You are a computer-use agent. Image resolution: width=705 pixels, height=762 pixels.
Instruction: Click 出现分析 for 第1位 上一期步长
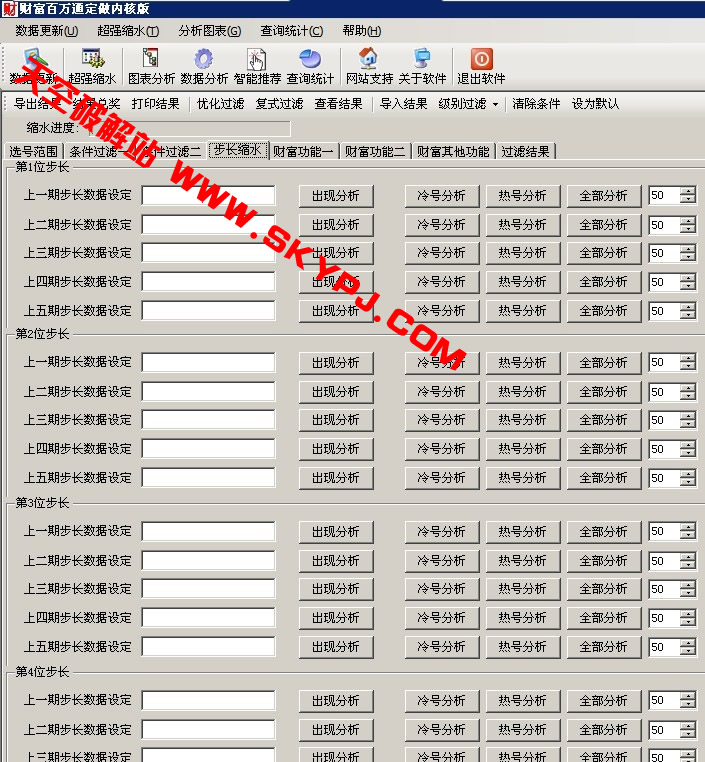pyautogui.click(x=335, y=196)
